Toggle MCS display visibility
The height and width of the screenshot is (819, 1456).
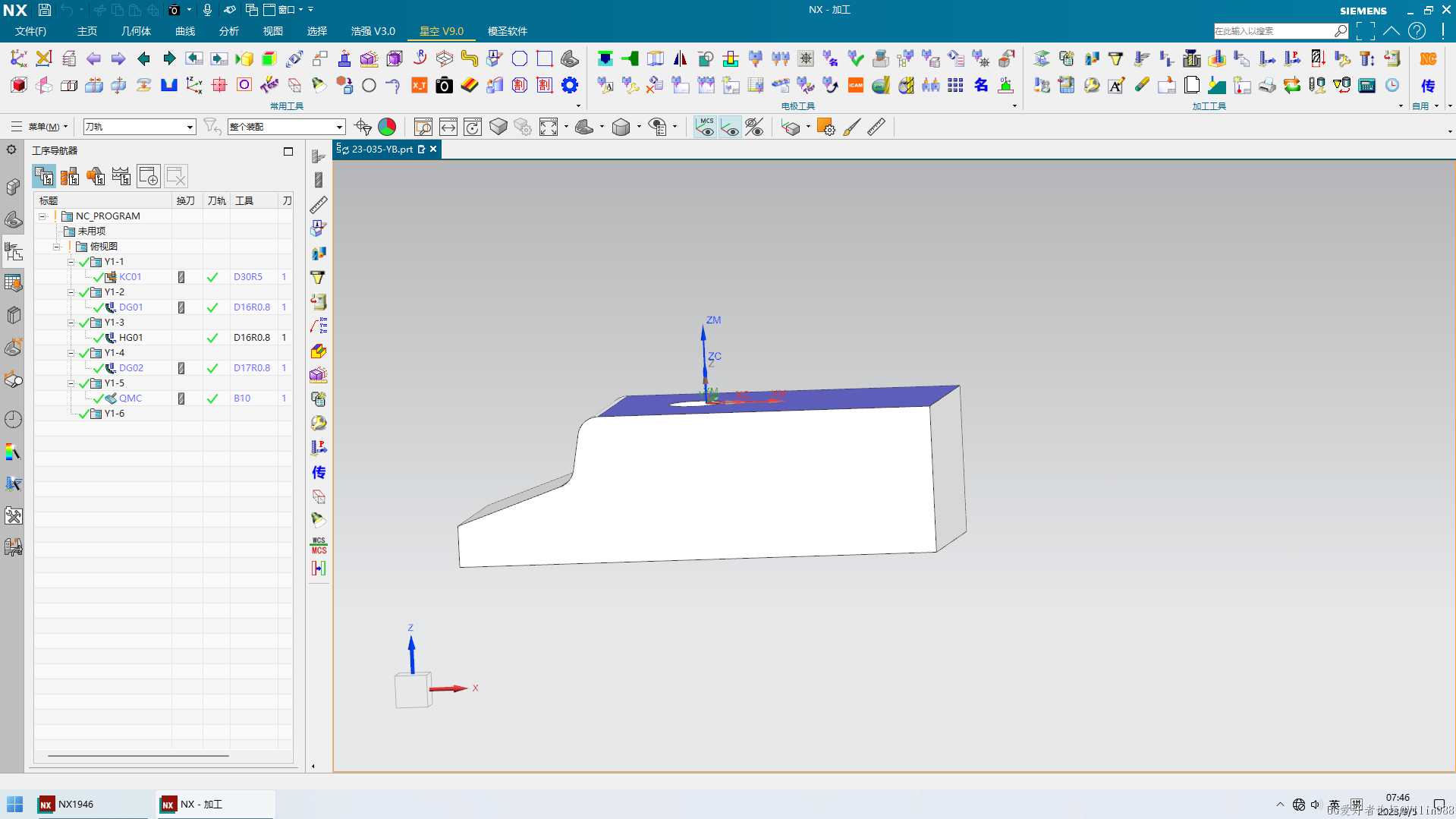706,128
